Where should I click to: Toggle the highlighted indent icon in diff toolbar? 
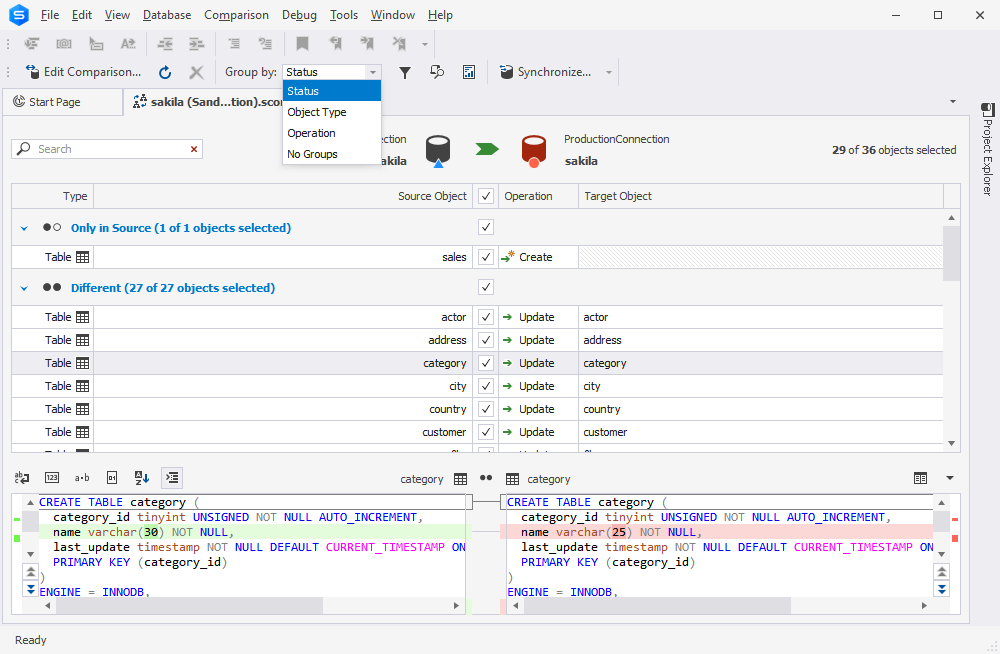pos(172,477)
